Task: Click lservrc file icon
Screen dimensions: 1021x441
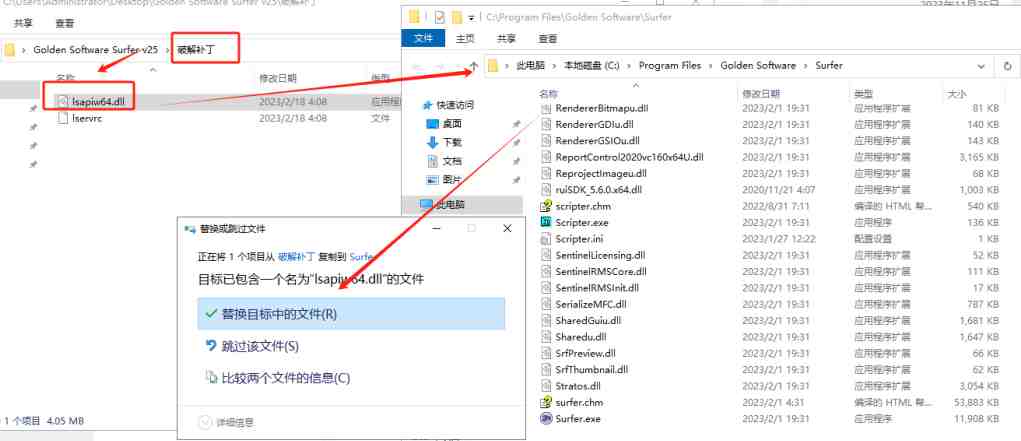Action: [63, 119]
